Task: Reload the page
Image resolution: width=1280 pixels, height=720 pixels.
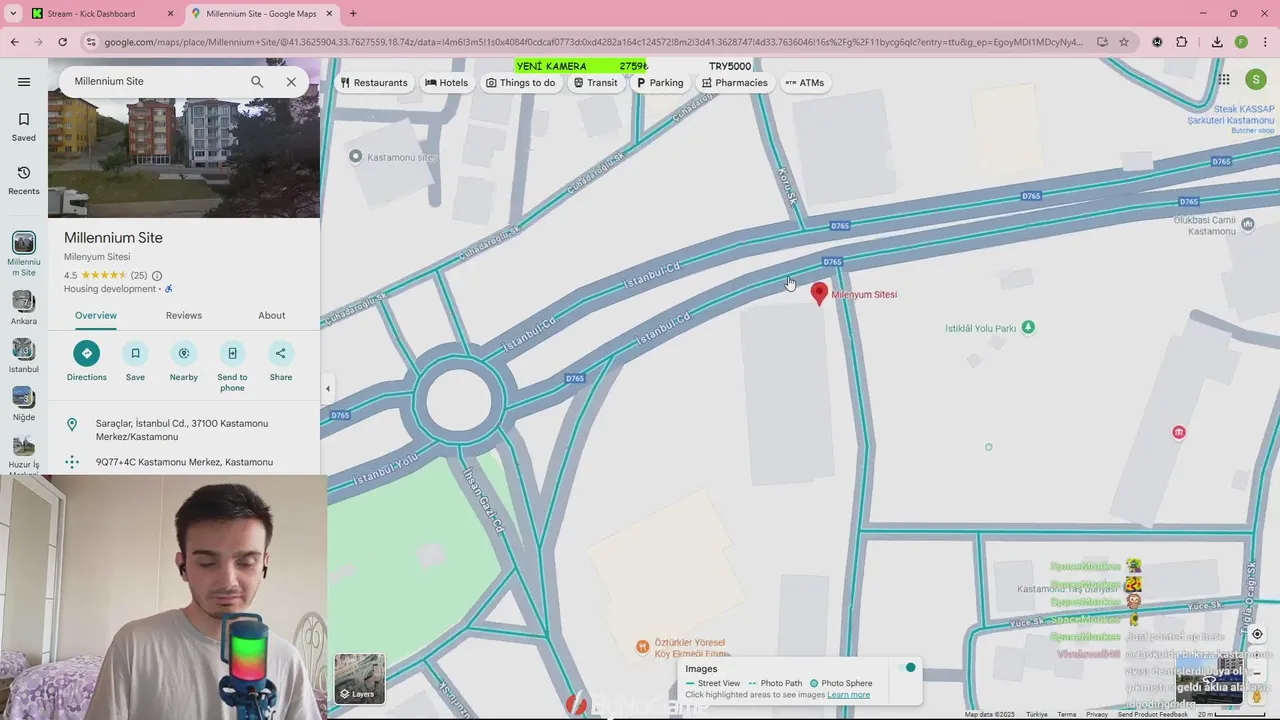Action: pyautogui.click(x=62, y=42)
